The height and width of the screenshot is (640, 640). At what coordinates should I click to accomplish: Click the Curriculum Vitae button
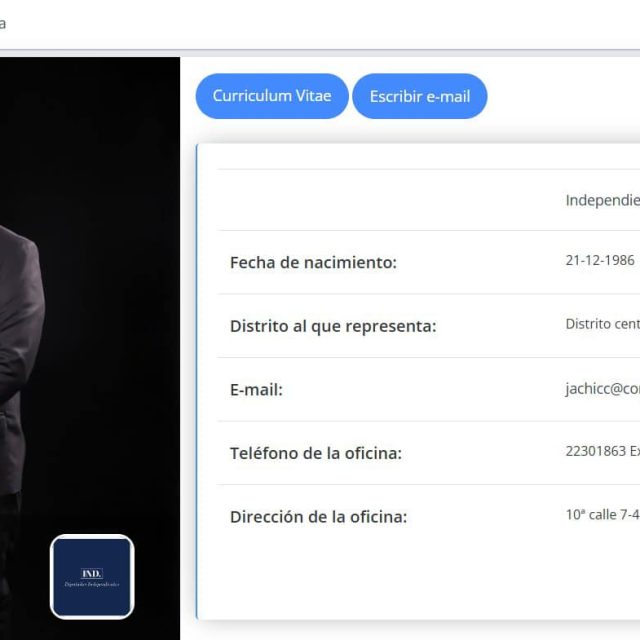click(x=271, y=96)
